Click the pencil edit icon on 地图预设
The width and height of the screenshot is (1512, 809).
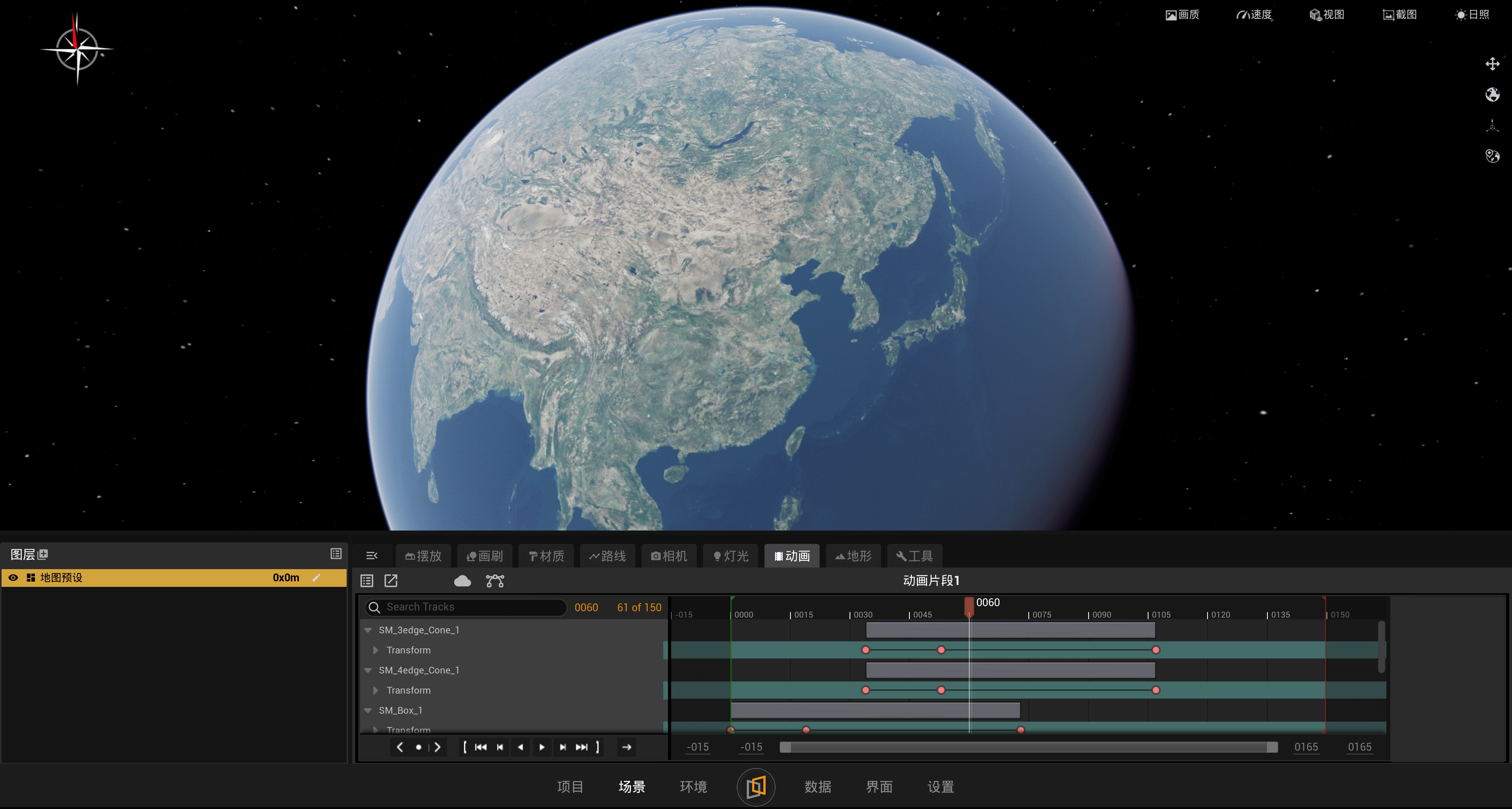(x=316, y=577)
